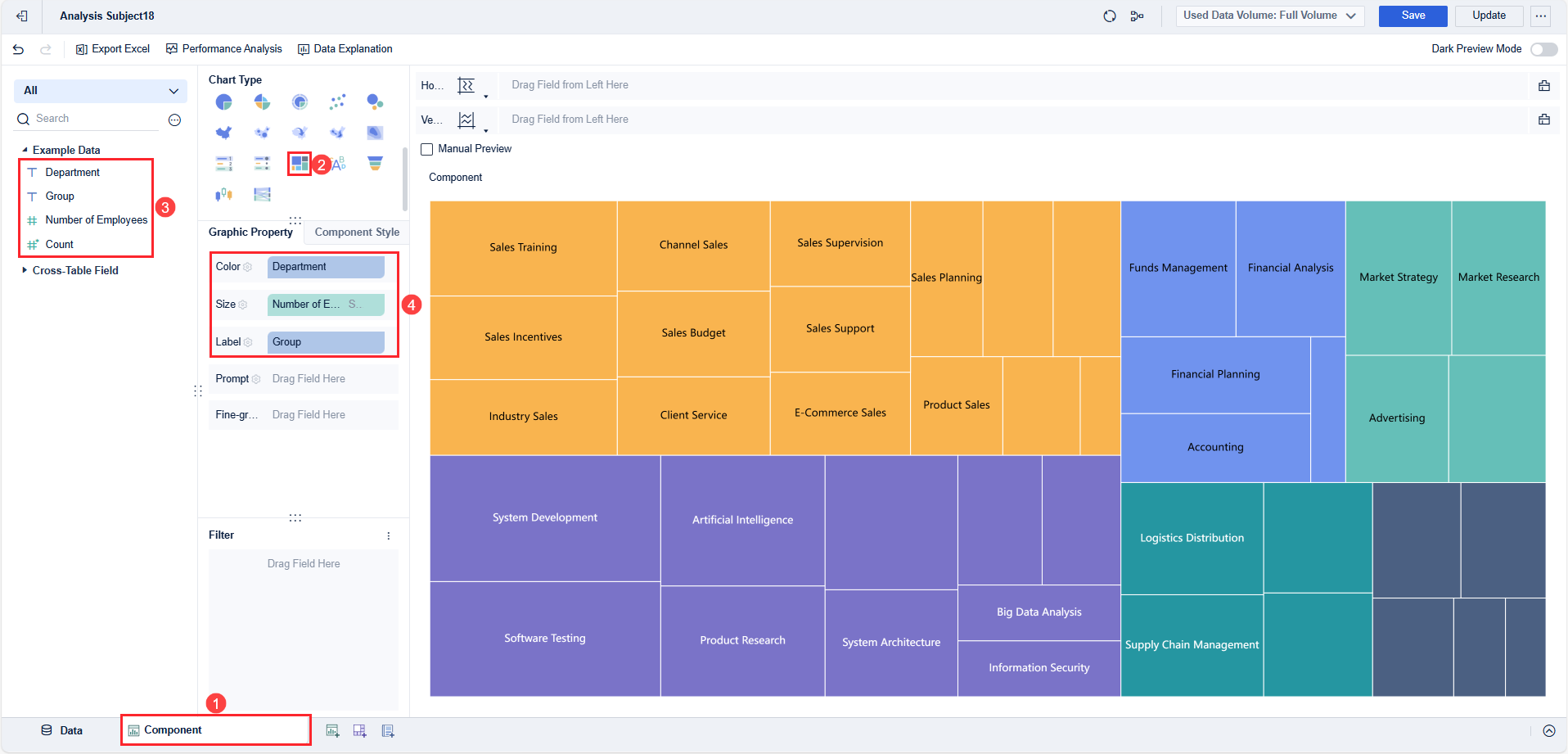This screenshot has height=754, width=1568.
Task: Click the add component icon
Action: [x=332, y=730]
